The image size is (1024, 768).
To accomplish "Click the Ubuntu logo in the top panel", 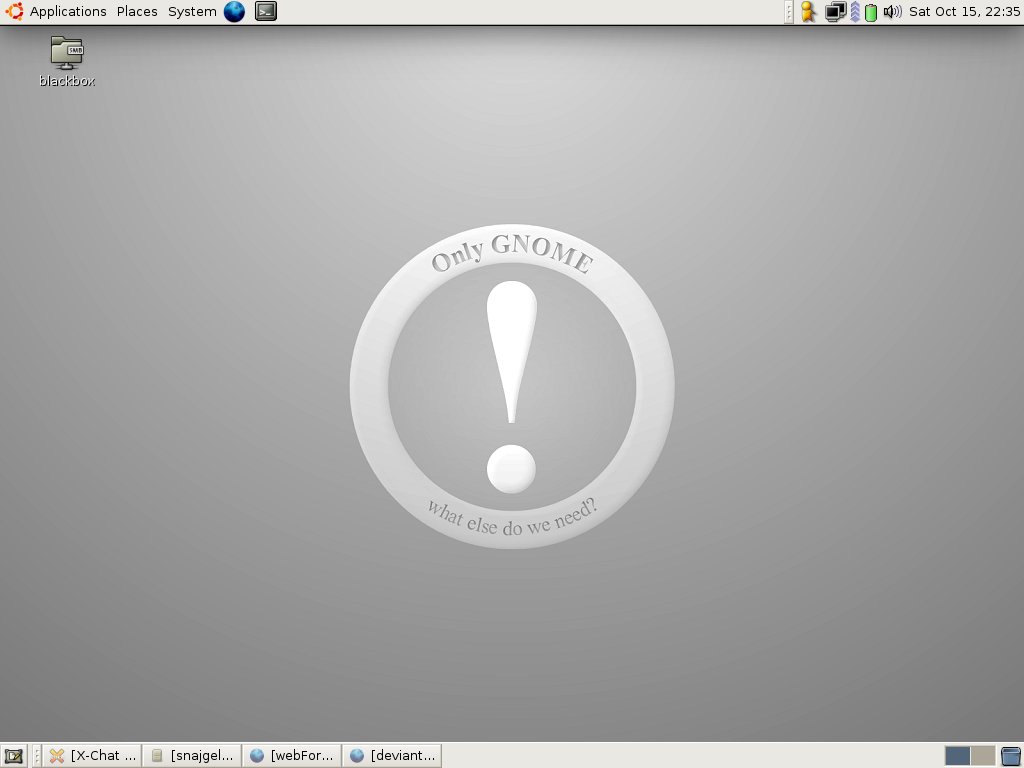I will [14, 11].
